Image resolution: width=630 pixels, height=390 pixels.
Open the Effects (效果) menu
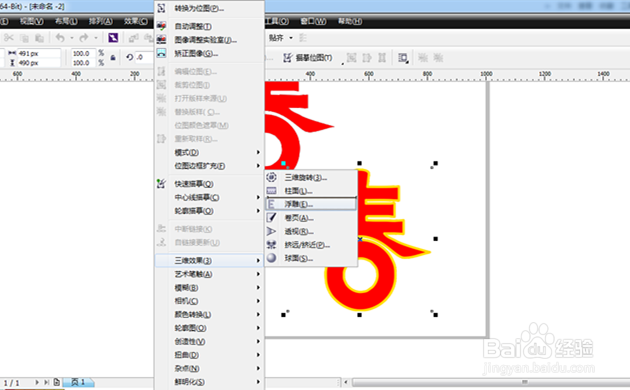click(x=136, y=21)
